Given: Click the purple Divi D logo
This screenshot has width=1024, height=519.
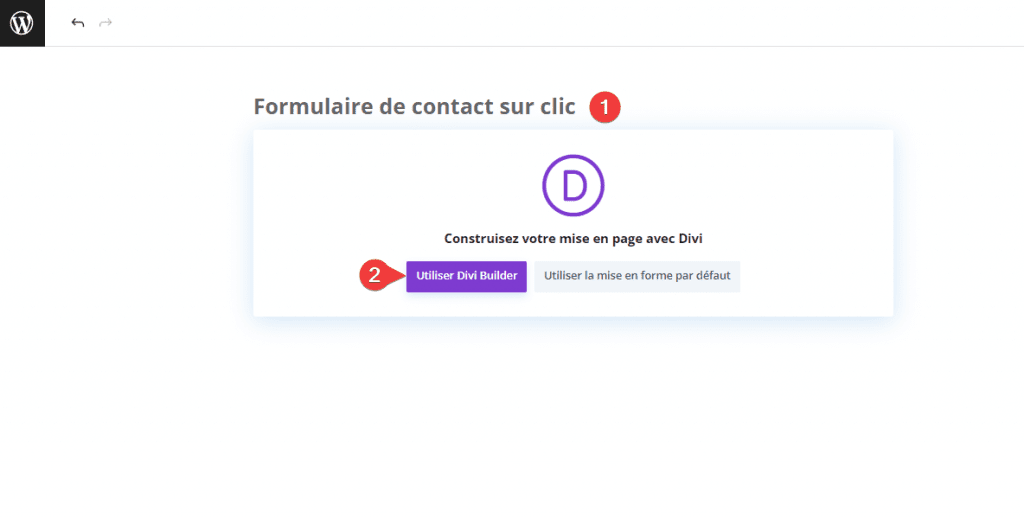Looking at the screenshot, I should [573, 185].
